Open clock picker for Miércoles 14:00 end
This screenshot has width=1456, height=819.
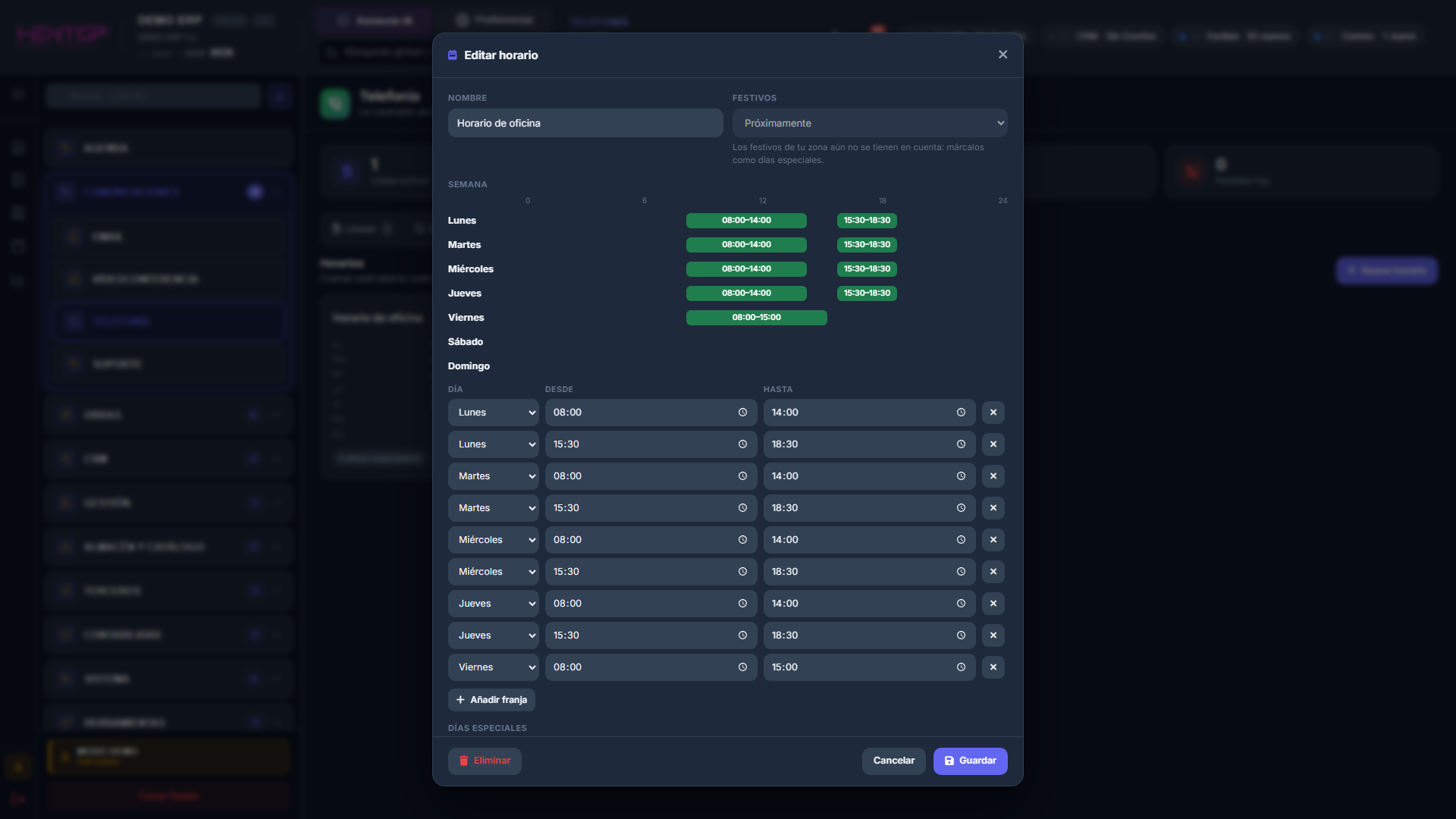[x=961, y=540]
